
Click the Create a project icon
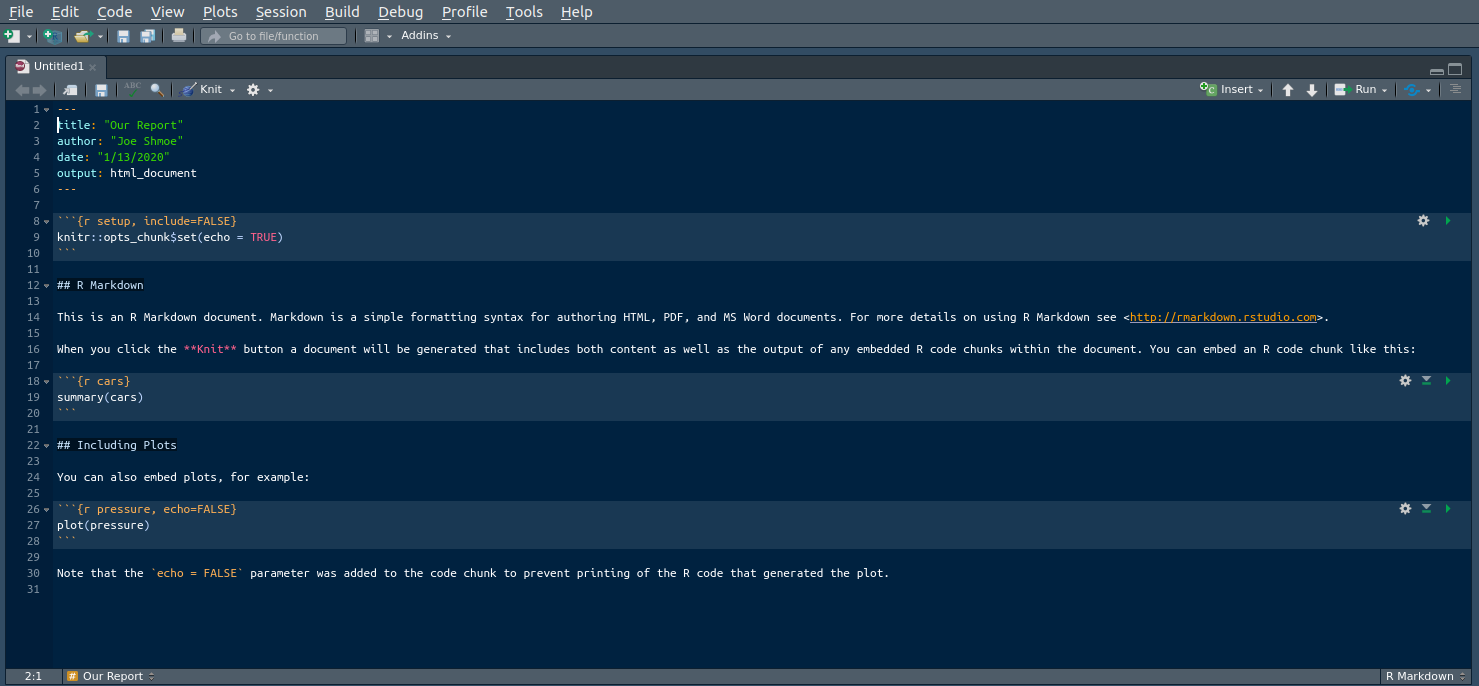(53, 36)
